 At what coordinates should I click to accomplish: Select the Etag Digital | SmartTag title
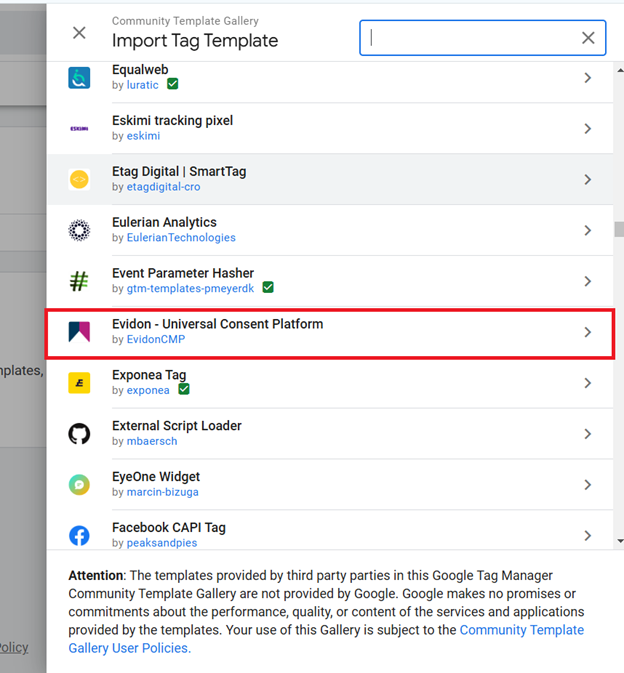pos(179,171)
